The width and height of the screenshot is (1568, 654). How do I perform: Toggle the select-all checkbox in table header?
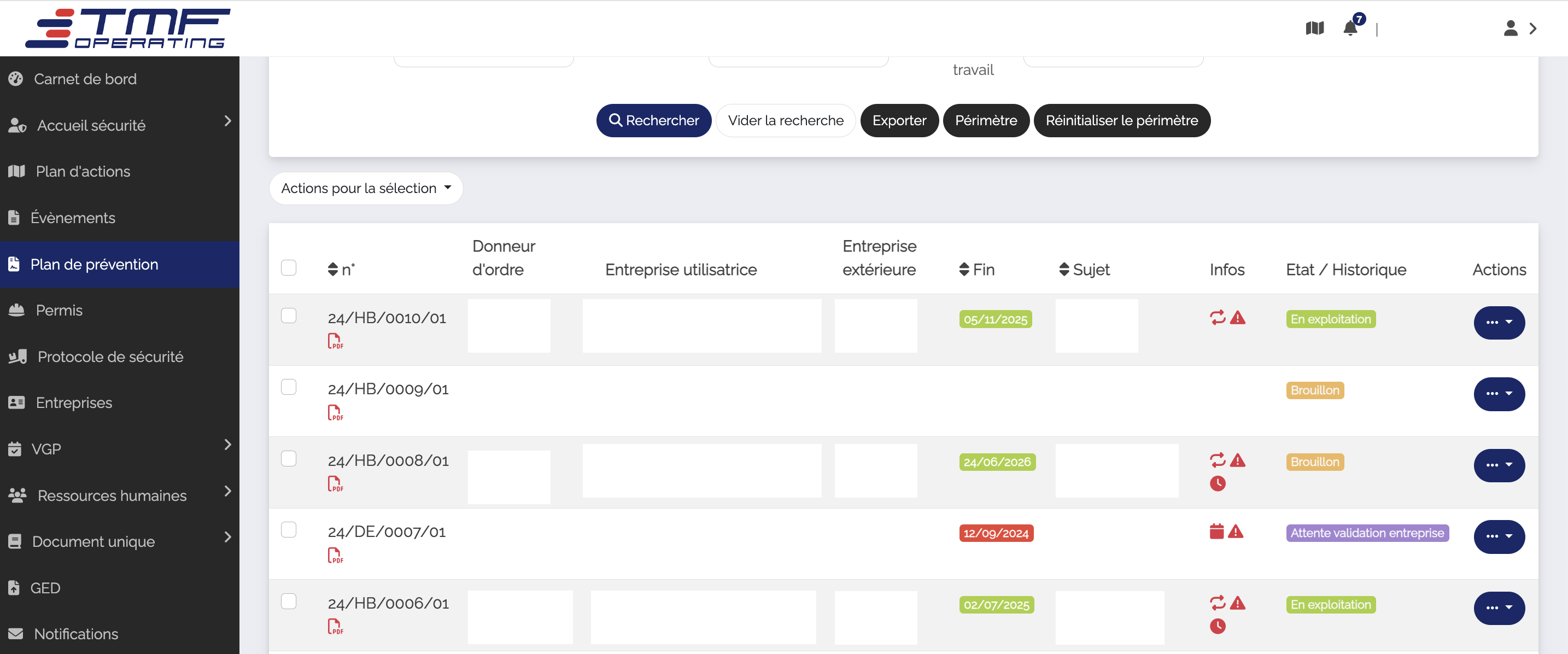(x=289, y=267)
